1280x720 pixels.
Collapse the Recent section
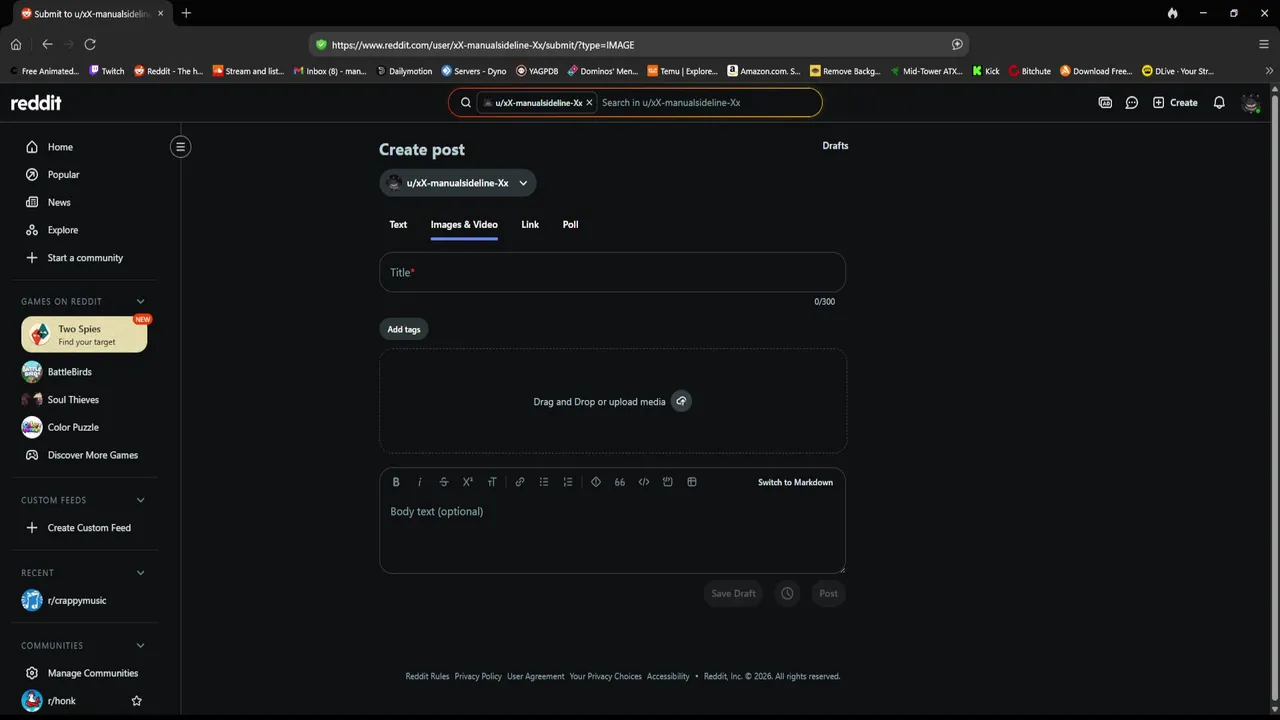point(141,573)
